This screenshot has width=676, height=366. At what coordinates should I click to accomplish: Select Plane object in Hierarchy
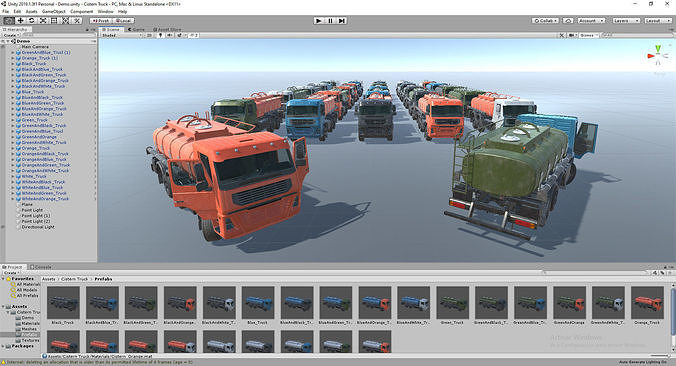point(27,204)
